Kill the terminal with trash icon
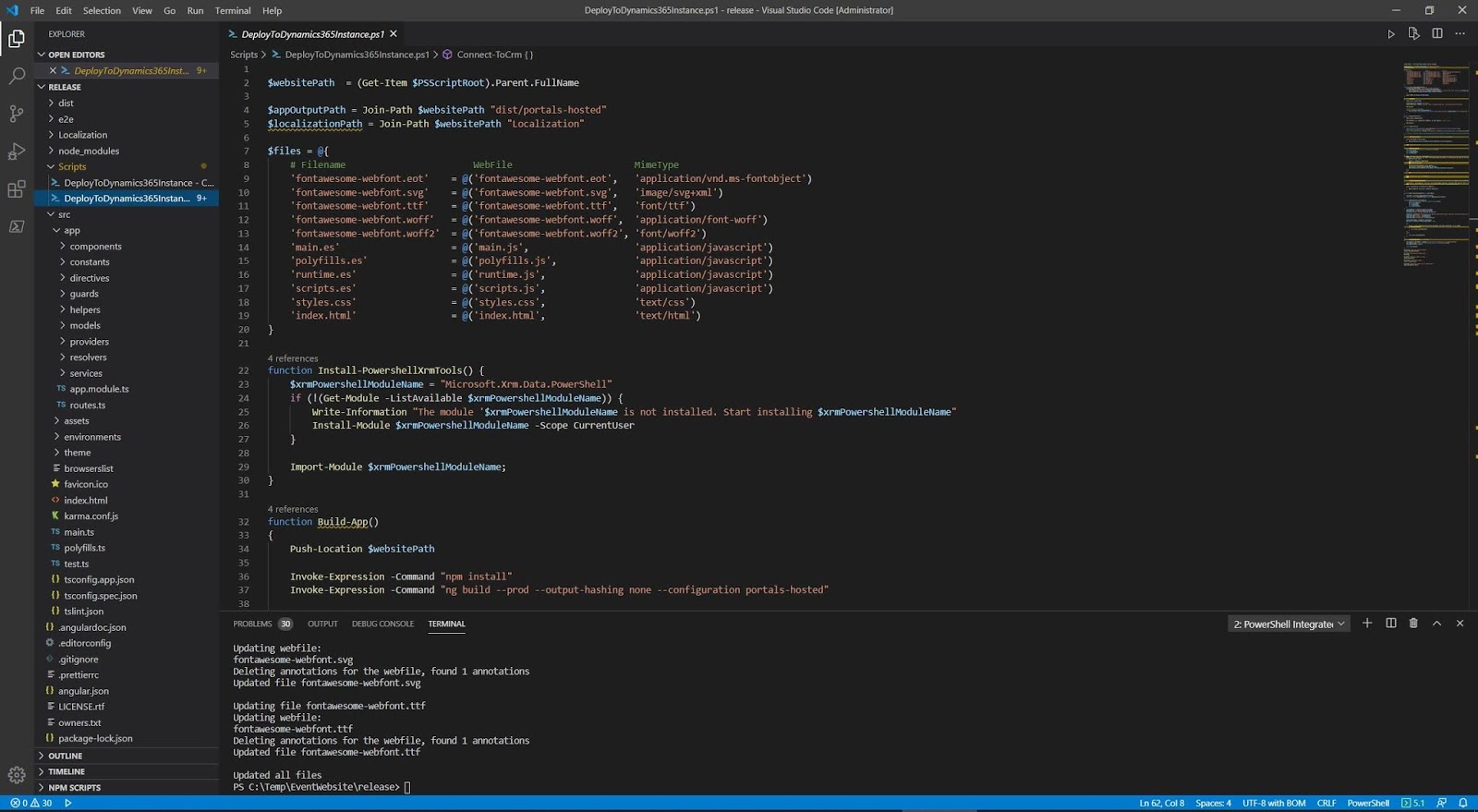Viewport: 1478px width, 812px height. coord(1413,624)
